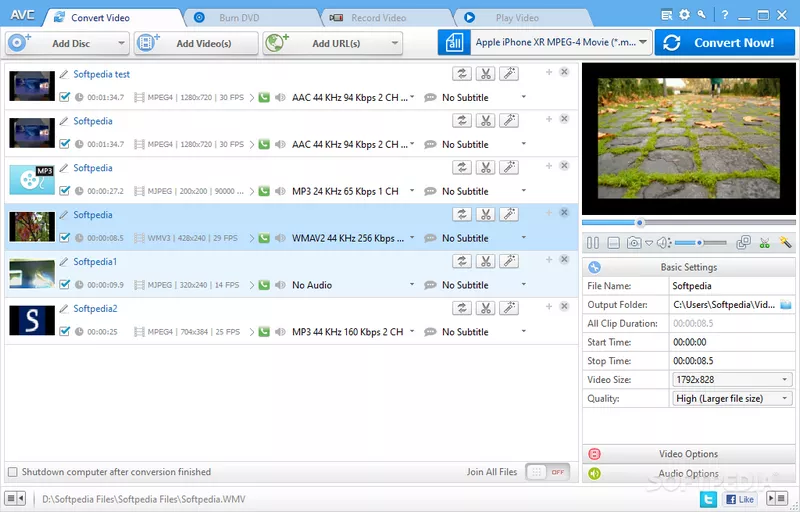Uncheck the WMV3 Softpedia item checkbox

tap(64, 238)
